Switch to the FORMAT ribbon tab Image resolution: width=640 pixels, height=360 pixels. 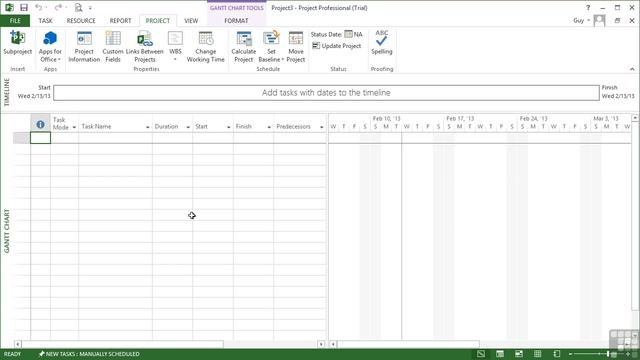pos(236,20)
